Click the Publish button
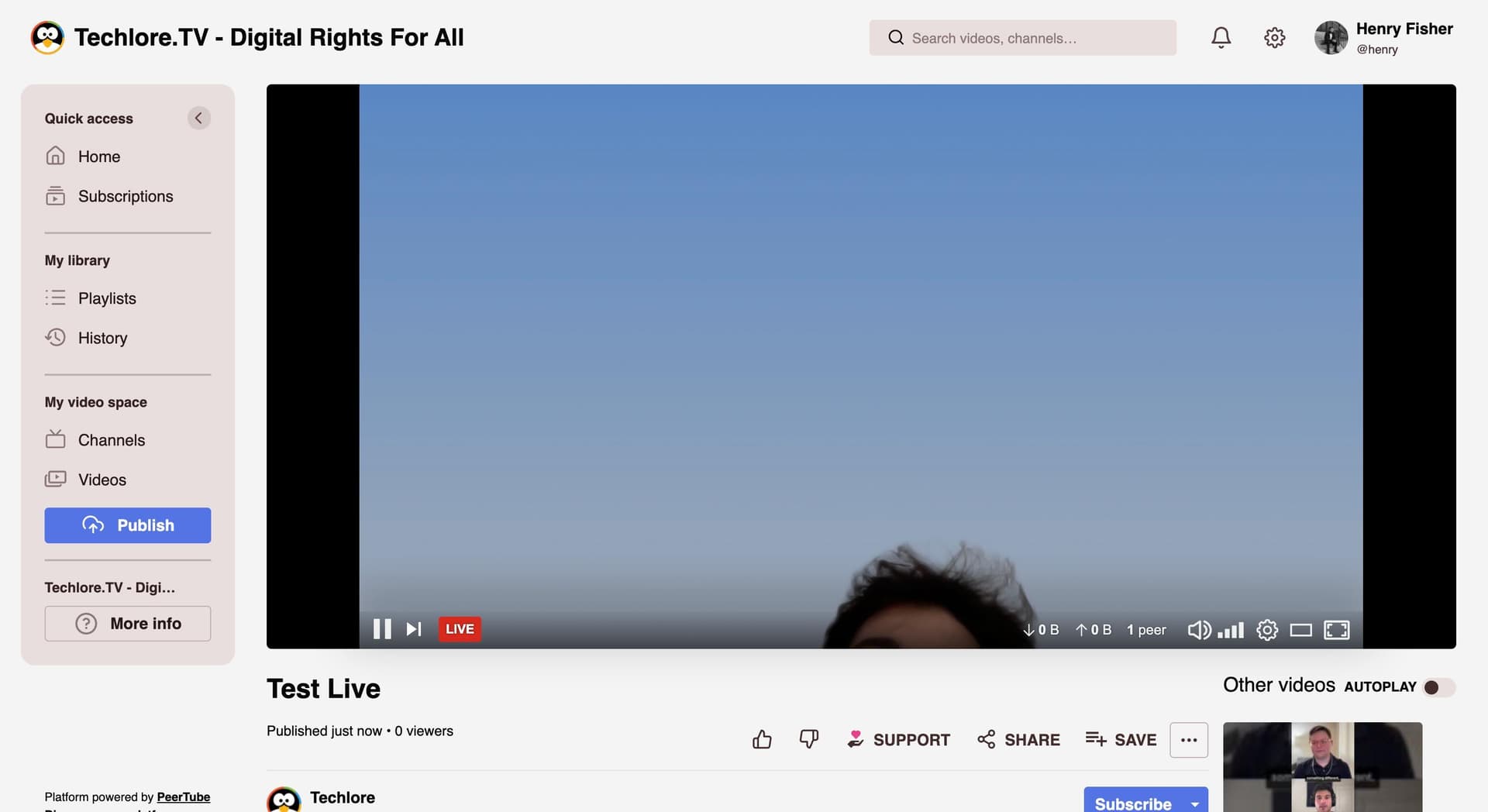 tap(128, 525)
